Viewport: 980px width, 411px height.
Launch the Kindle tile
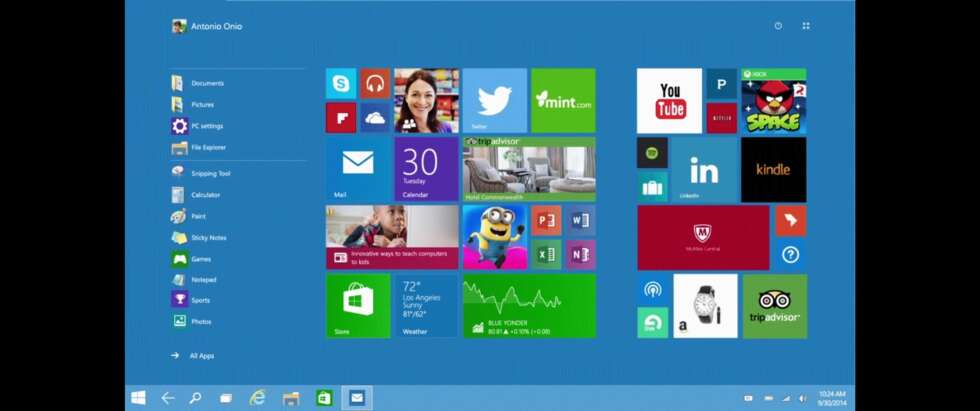[774, 169]
